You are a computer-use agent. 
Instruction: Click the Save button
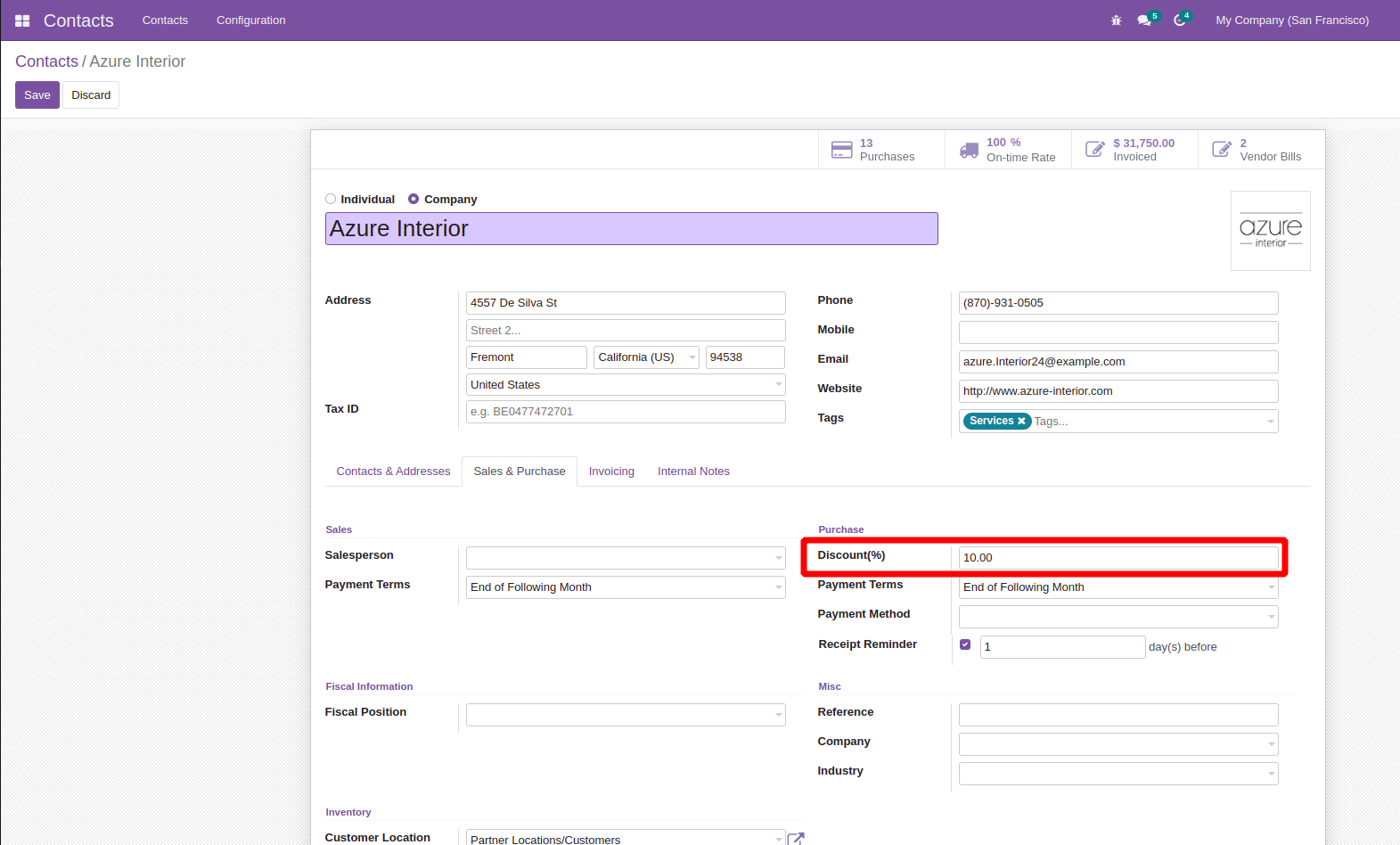coord(37,95)
